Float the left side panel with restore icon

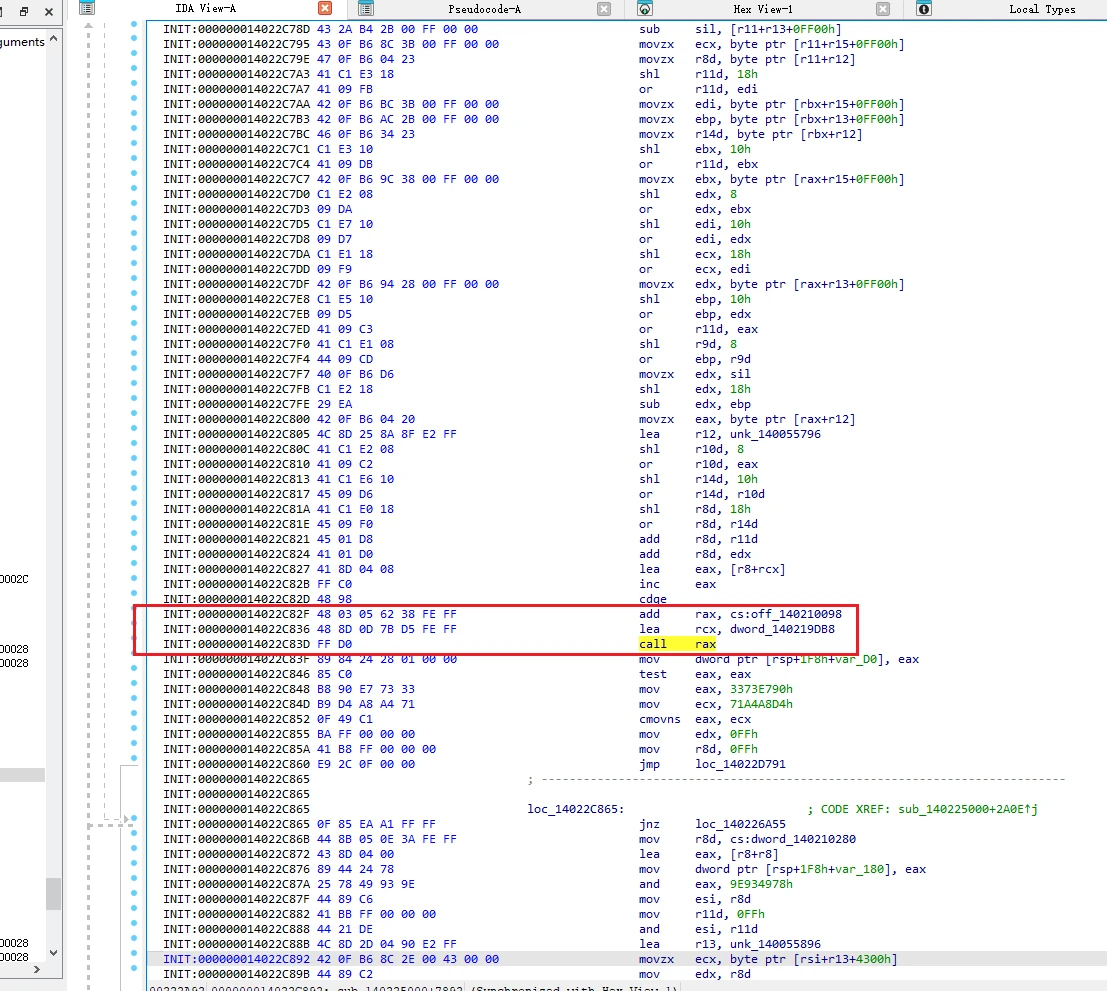pyautogui.click(x=24, y=11)
